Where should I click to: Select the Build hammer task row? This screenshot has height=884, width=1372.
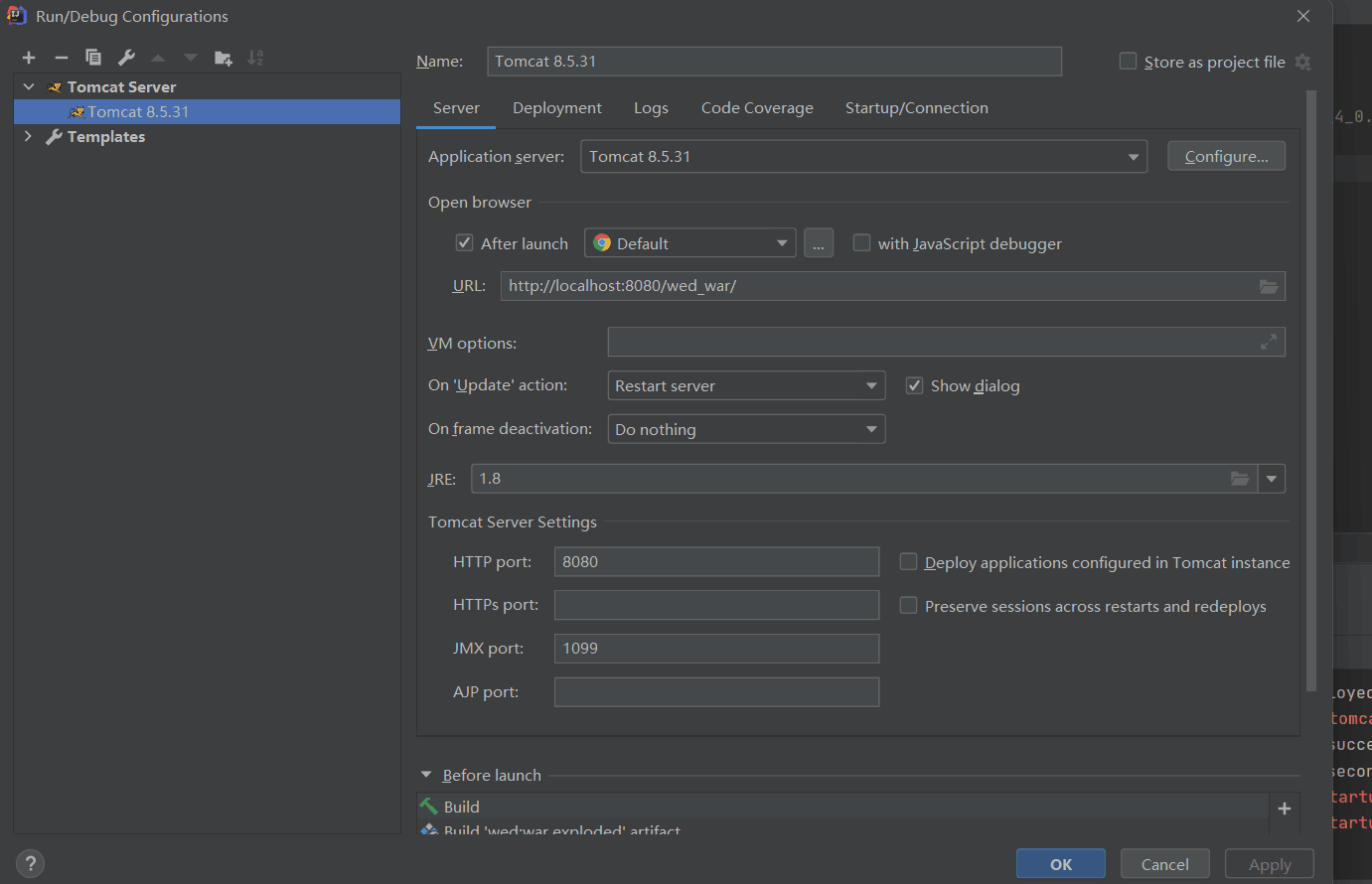pos(842,807)
